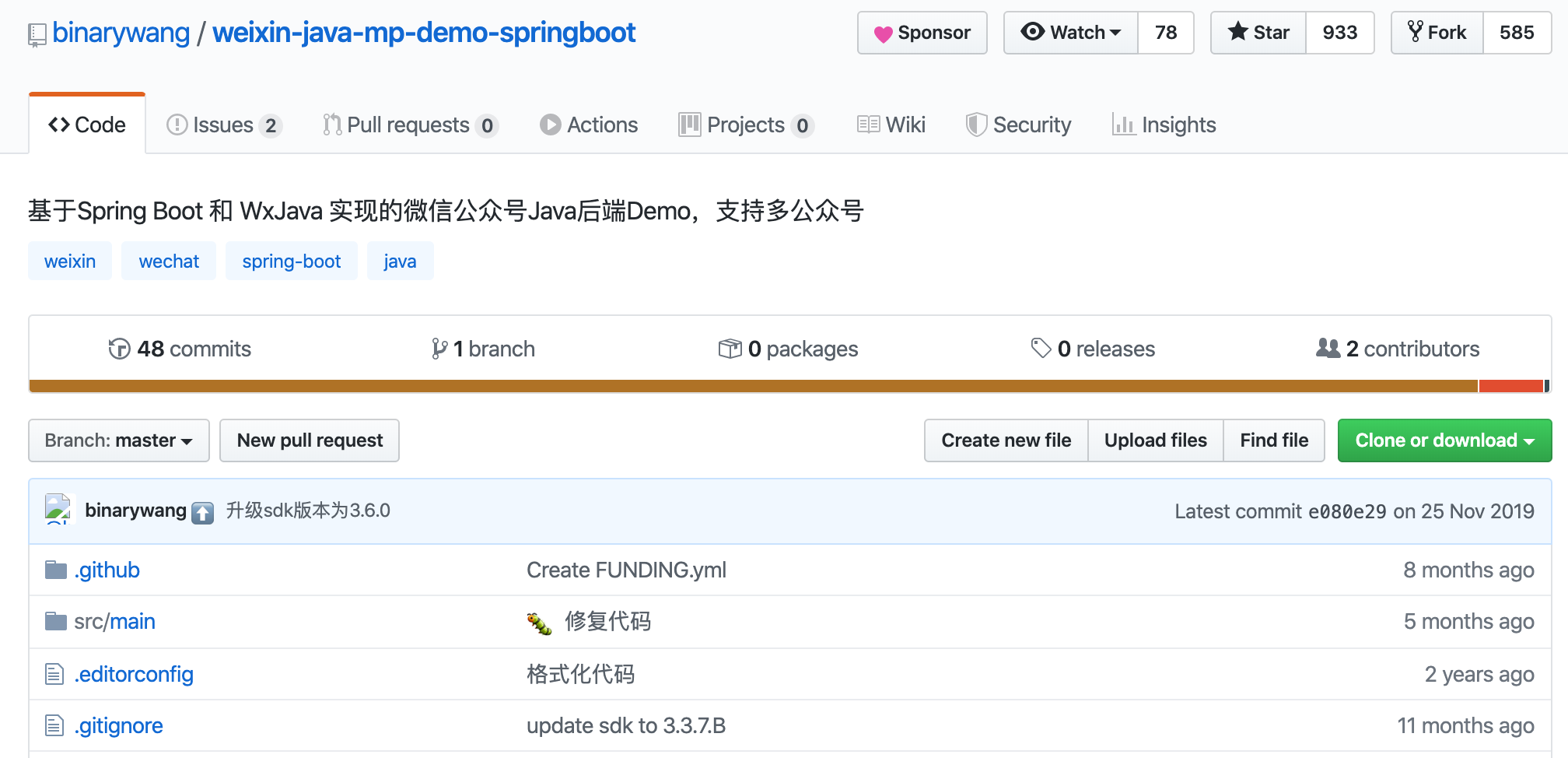
Task: Open the Pull requests tab
Action: pos(410,125)
